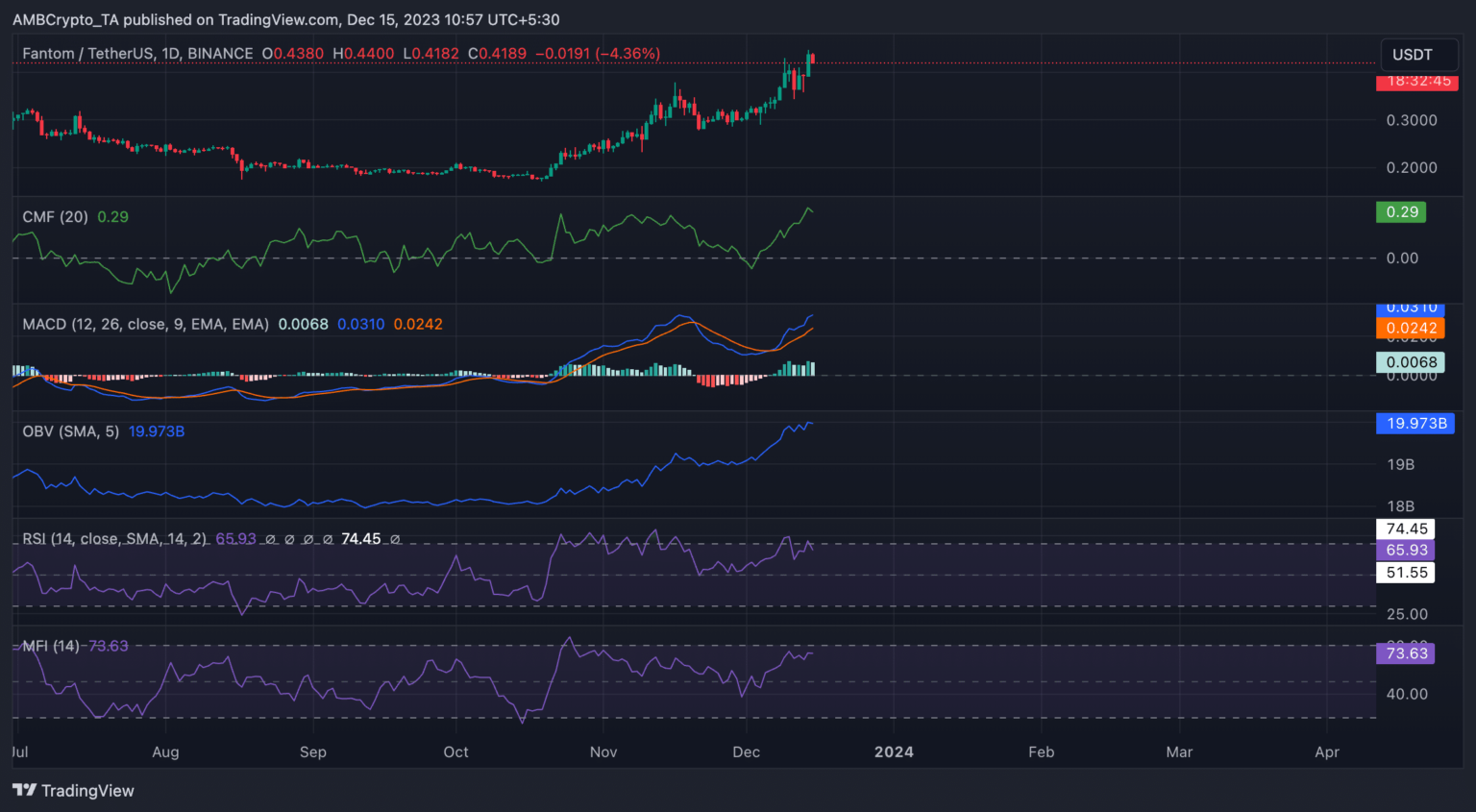Screen dimensions: 1476x812
Task: Click the Fantom / TetherUS symbol title
Action: (137, 54)
